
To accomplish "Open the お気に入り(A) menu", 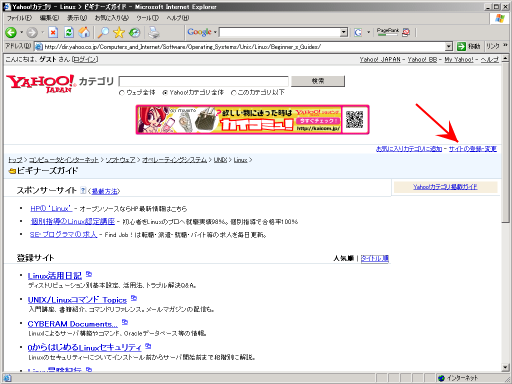I will point(112,18).
